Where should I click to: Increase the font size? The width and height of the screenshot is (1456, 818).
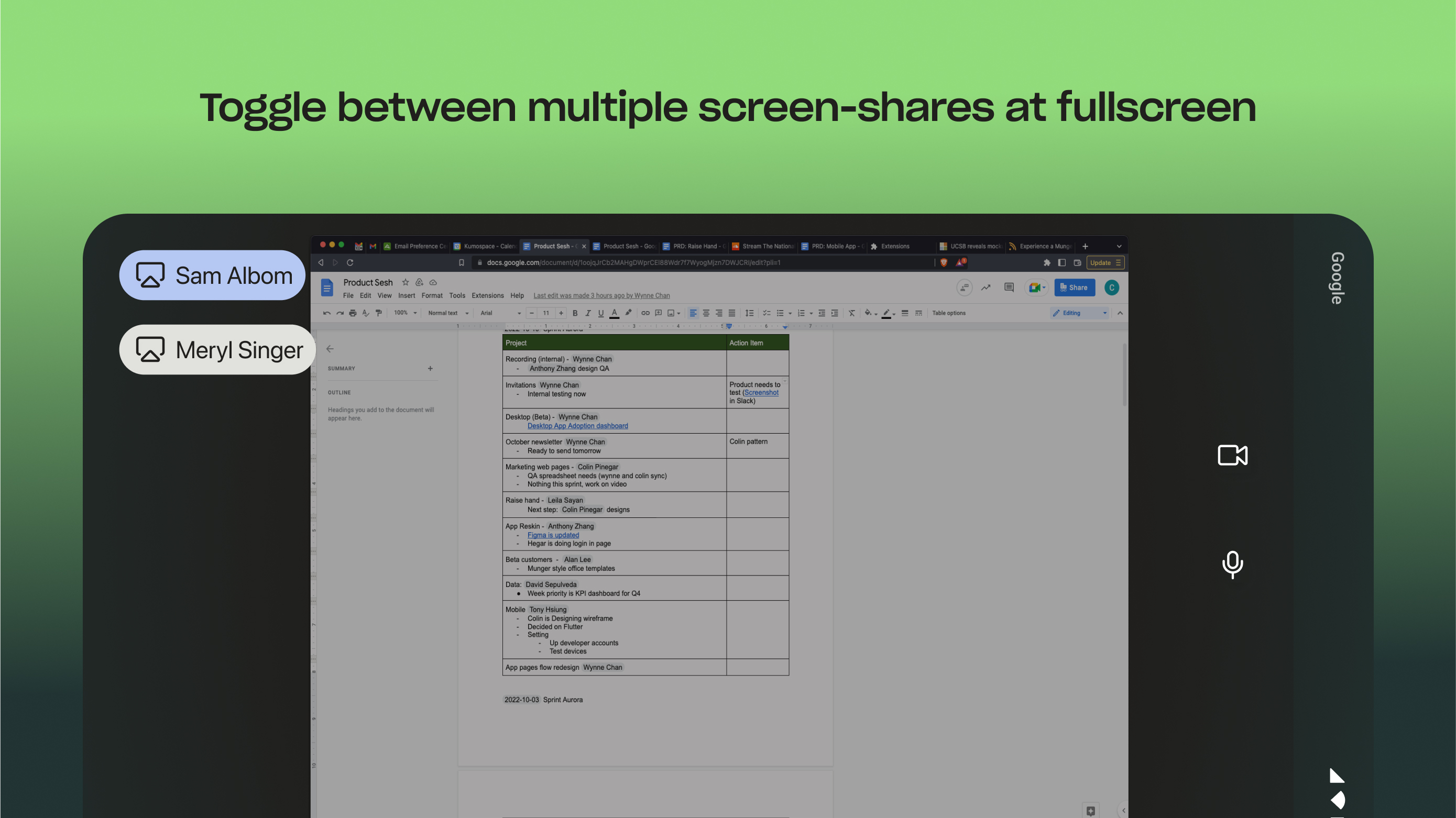coord(561,313)
